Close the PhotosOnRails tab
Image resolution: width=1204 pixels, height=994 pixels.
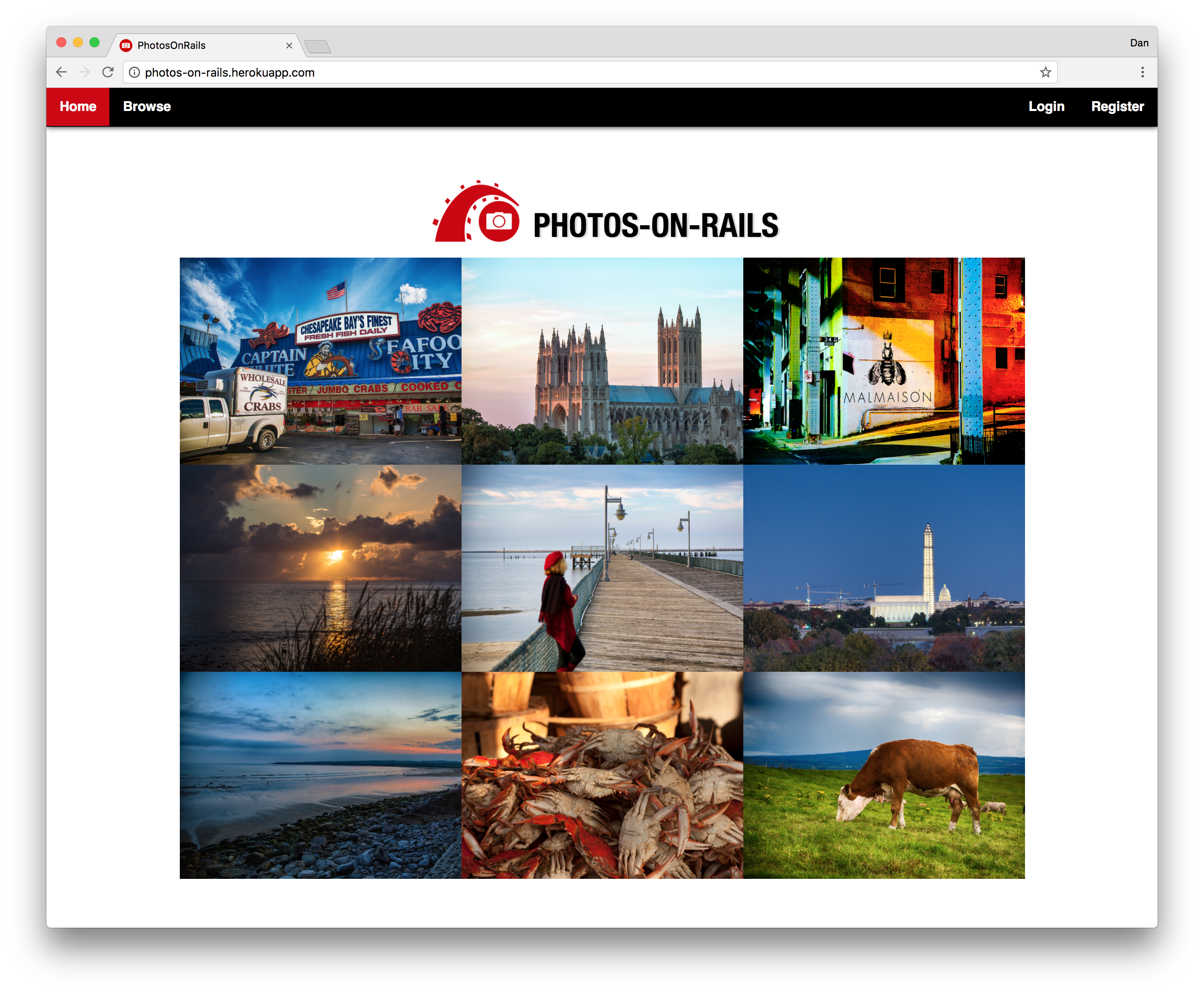289,45
